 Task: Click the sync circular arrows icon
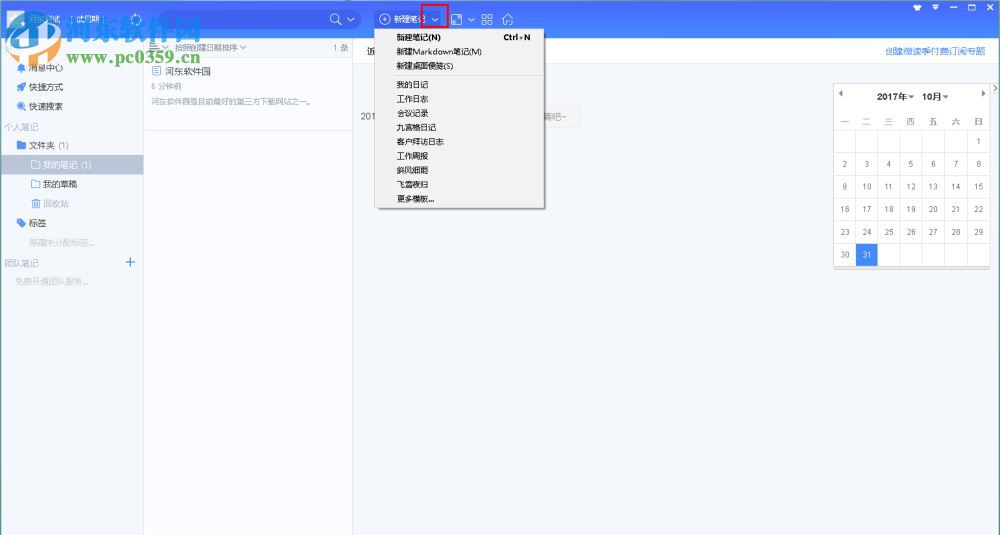tap(135, 20)
